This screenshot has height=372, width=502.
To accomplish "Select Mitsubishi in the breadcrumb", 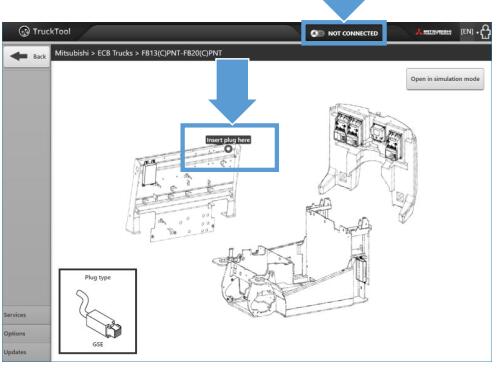I will tap(72, 53).
